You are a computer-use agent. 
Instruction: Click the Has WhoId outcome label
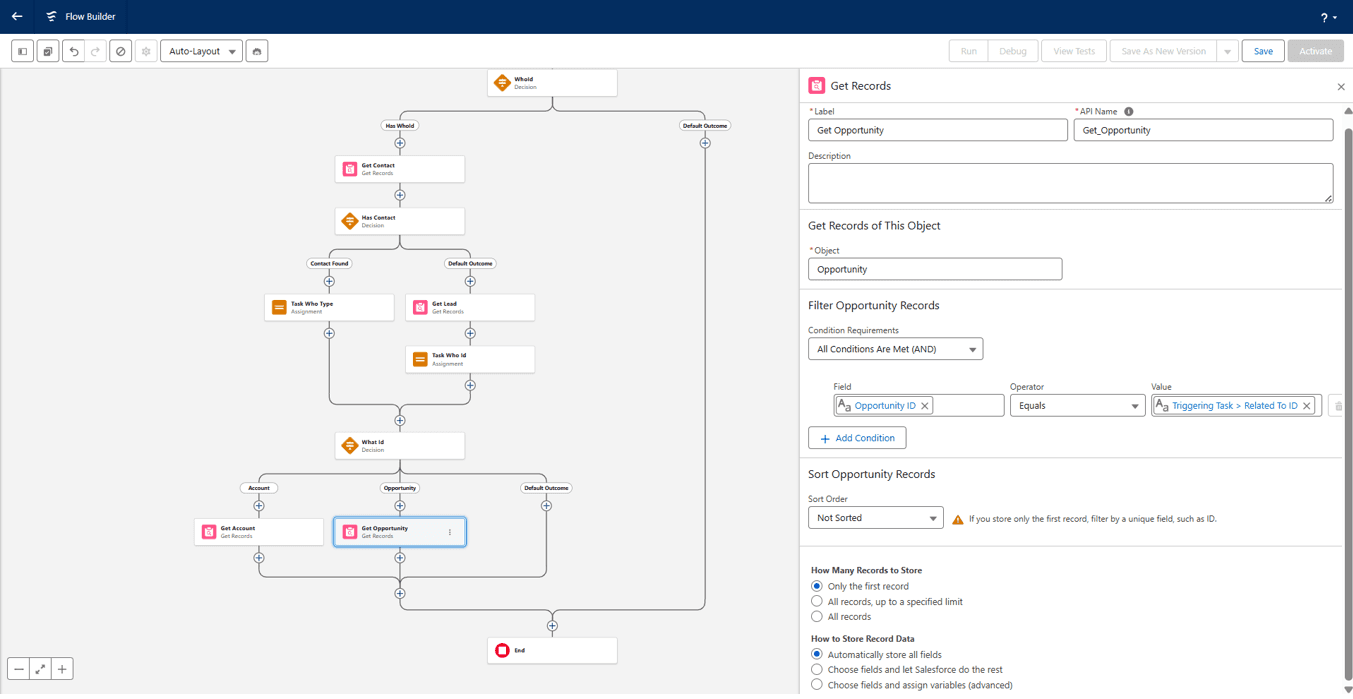(400, 126)
